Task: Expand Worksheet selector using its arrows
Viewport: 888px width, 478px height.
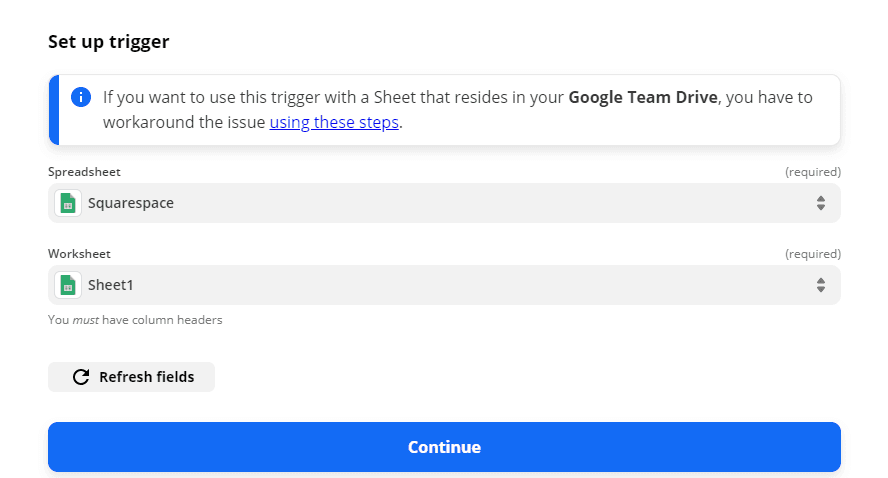Action: tap(820, 285)
